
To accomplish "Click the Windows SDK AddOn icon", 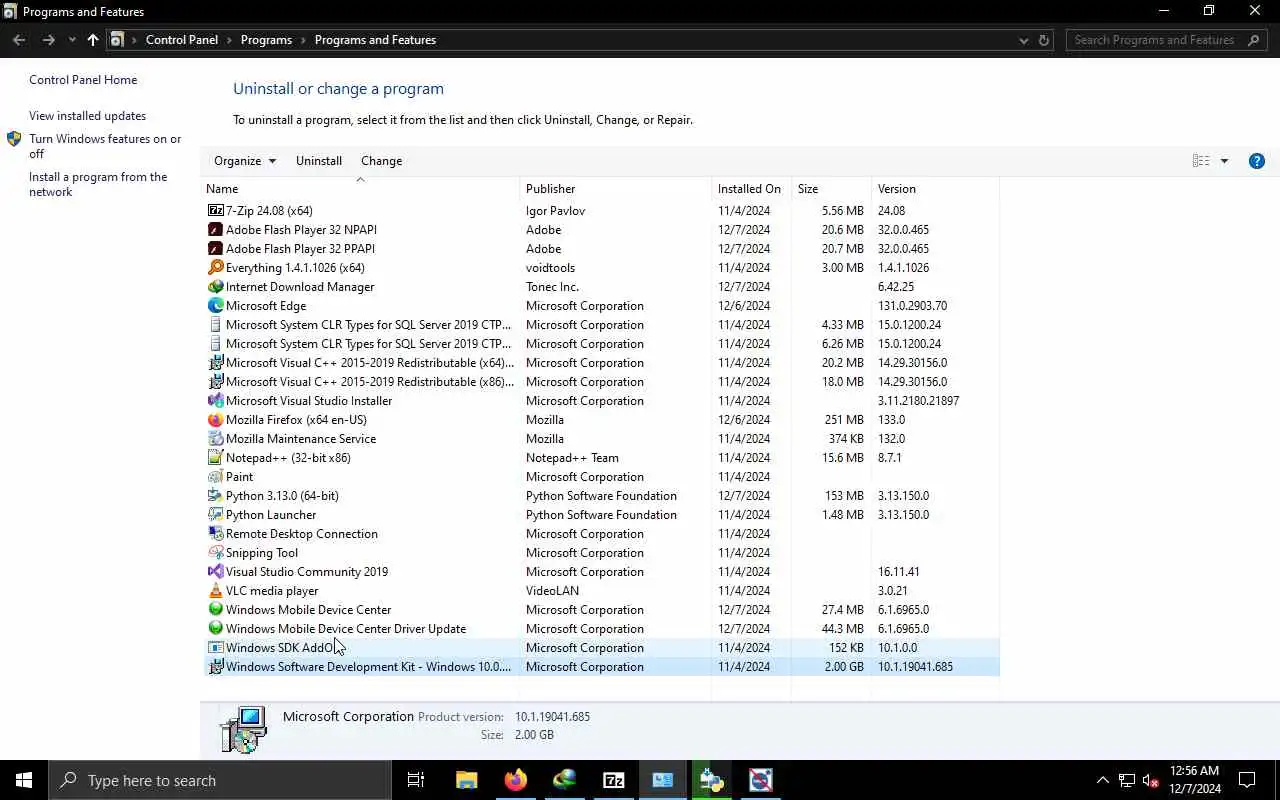I will (215, 648).
